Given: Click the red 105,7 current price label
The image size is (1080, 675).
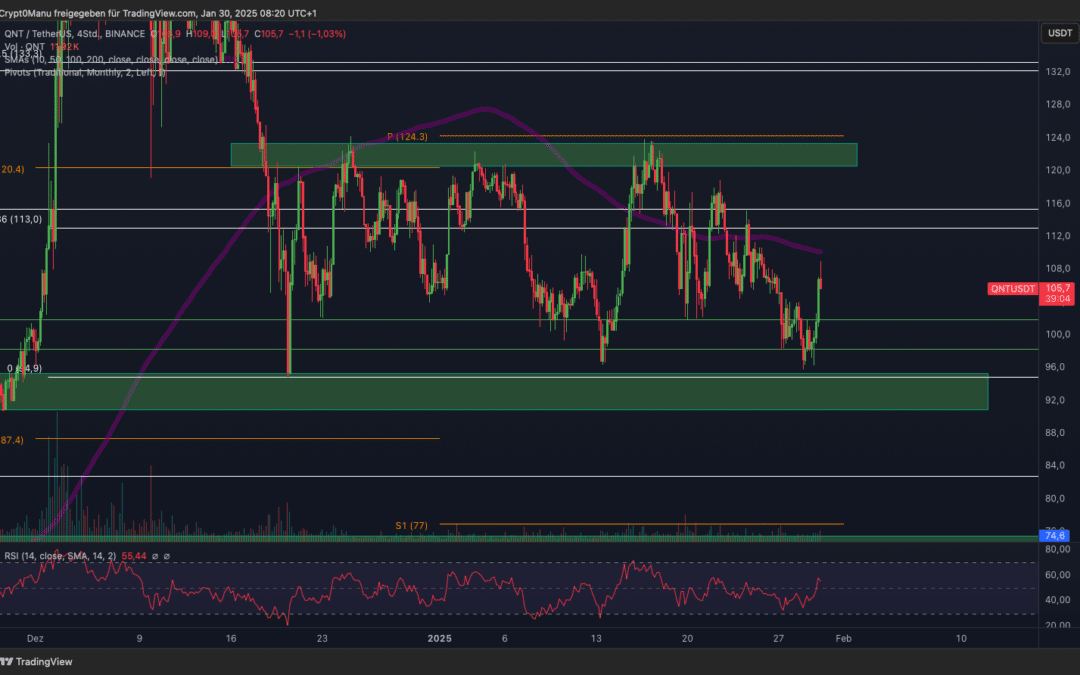Looking at the screenshot, I should coord(1057,288).
